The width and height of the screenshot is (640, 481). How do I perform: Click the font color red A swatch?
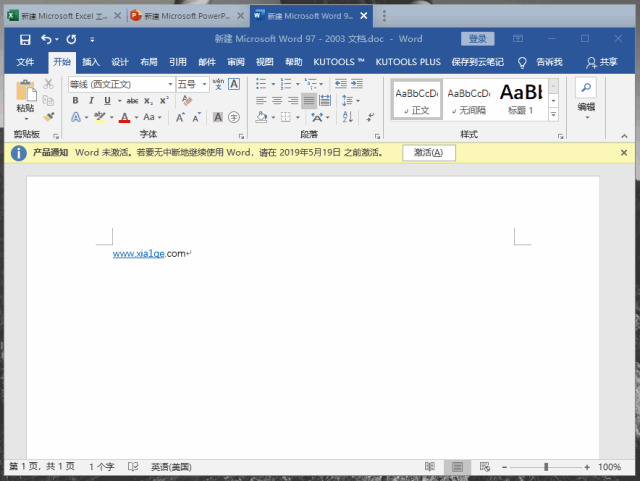pyautogui.click(x=124, y=118)
